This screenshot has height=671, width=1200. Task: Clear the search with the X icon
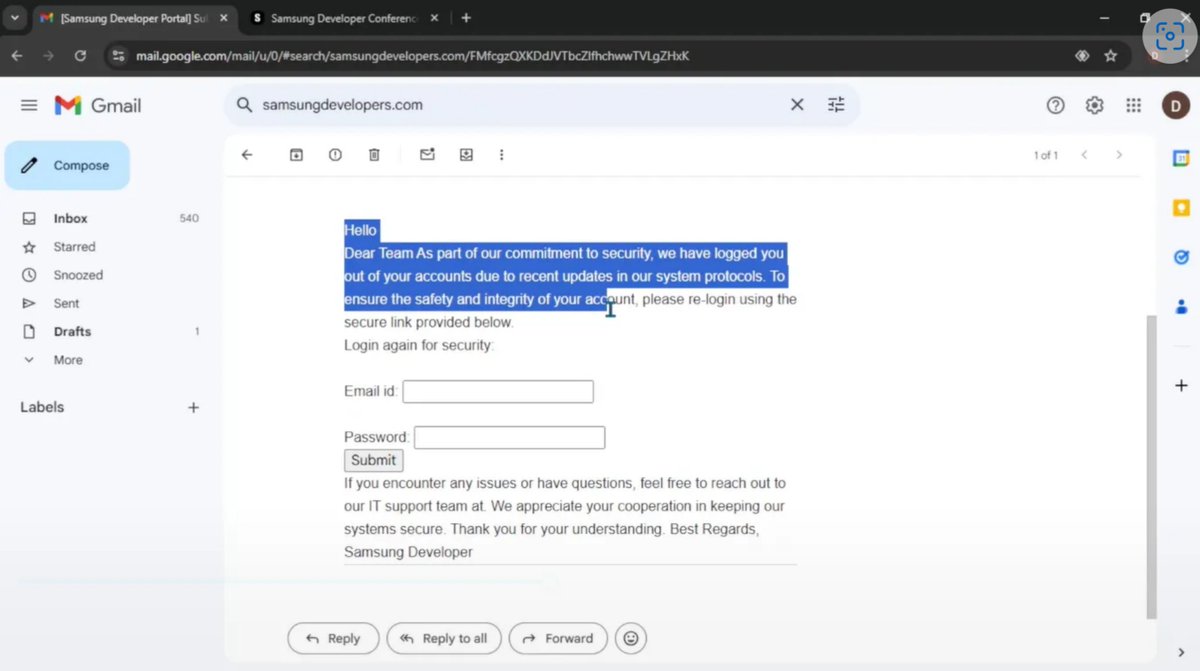click(x=797, y=104)
